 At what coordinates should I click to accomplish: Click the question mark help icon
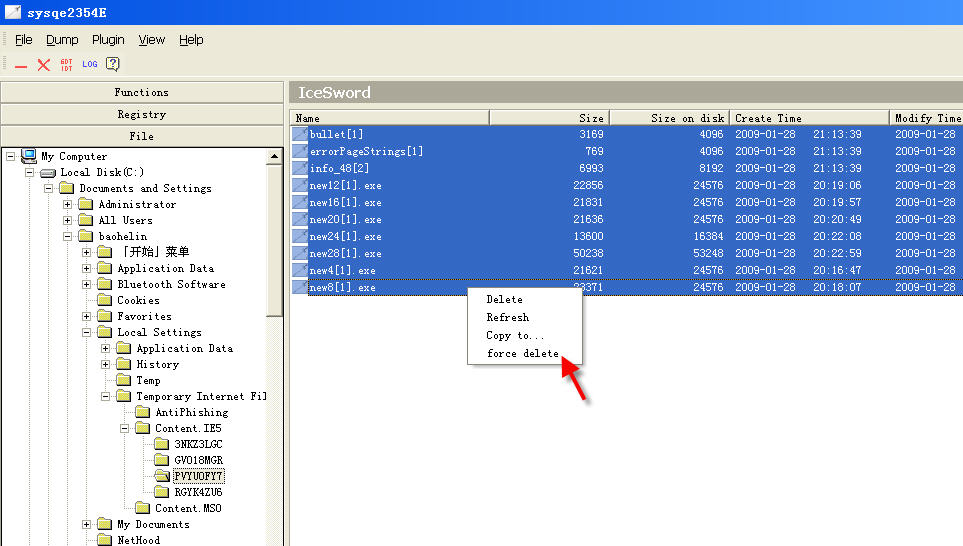click(113, 65)
